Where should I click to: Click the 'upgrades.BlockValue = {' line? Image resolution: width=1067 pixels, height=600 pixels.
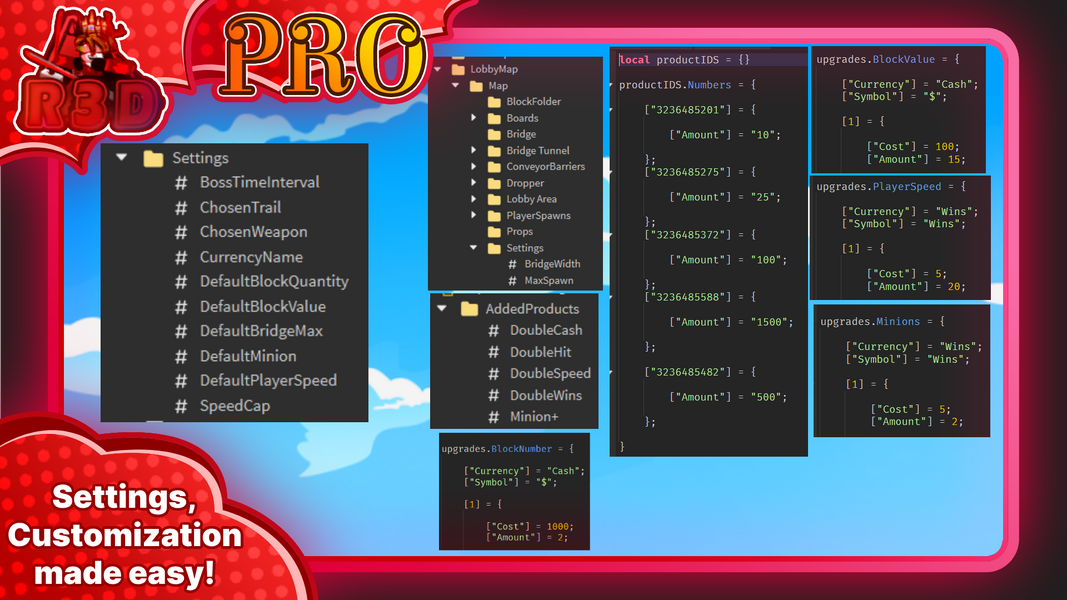pyautogui.click(x=888, y=60)
